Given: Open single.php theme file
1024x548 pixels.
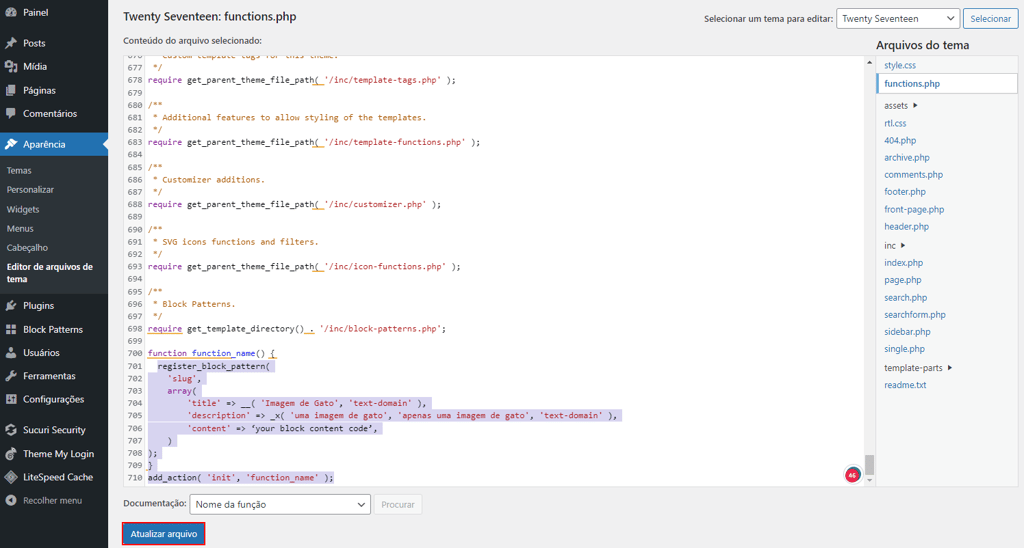Looking at the screenshot, I should tap(904, 349).
